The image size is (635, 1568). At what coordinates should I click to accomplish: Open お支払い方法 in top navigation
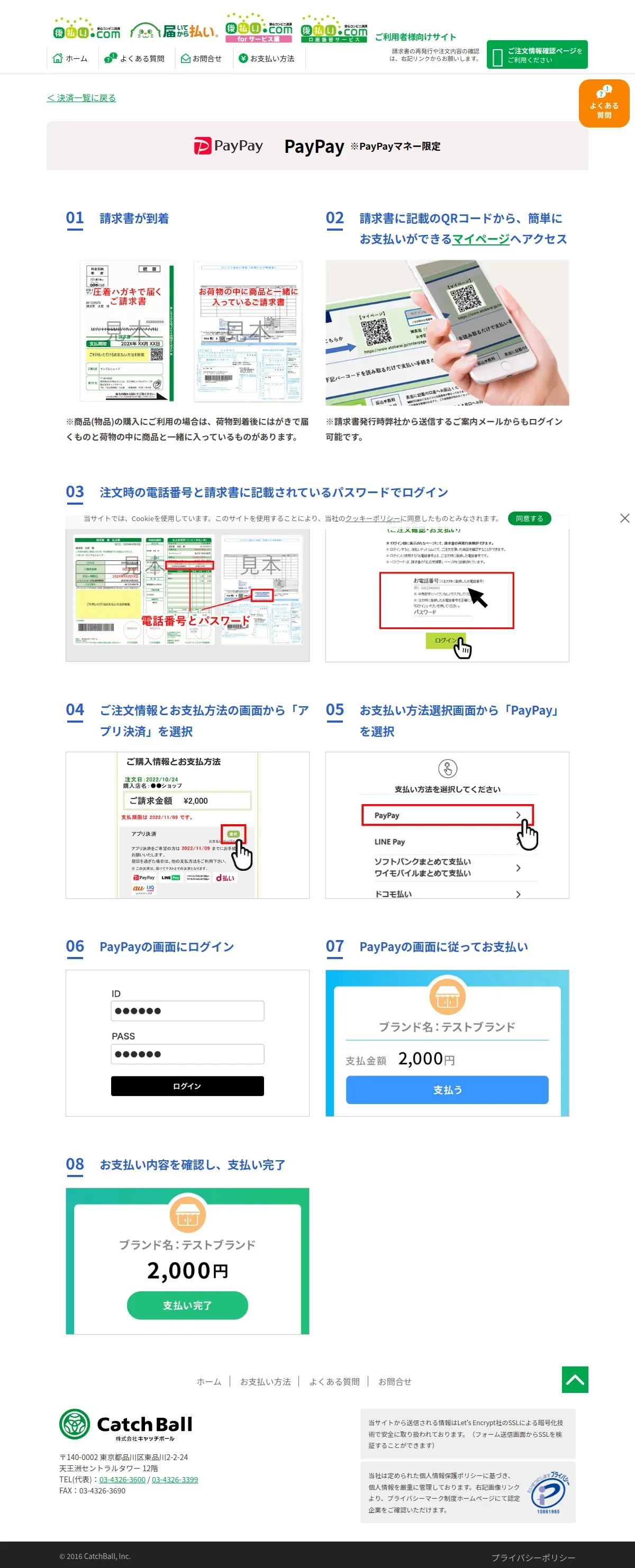[x=267, y=58]
